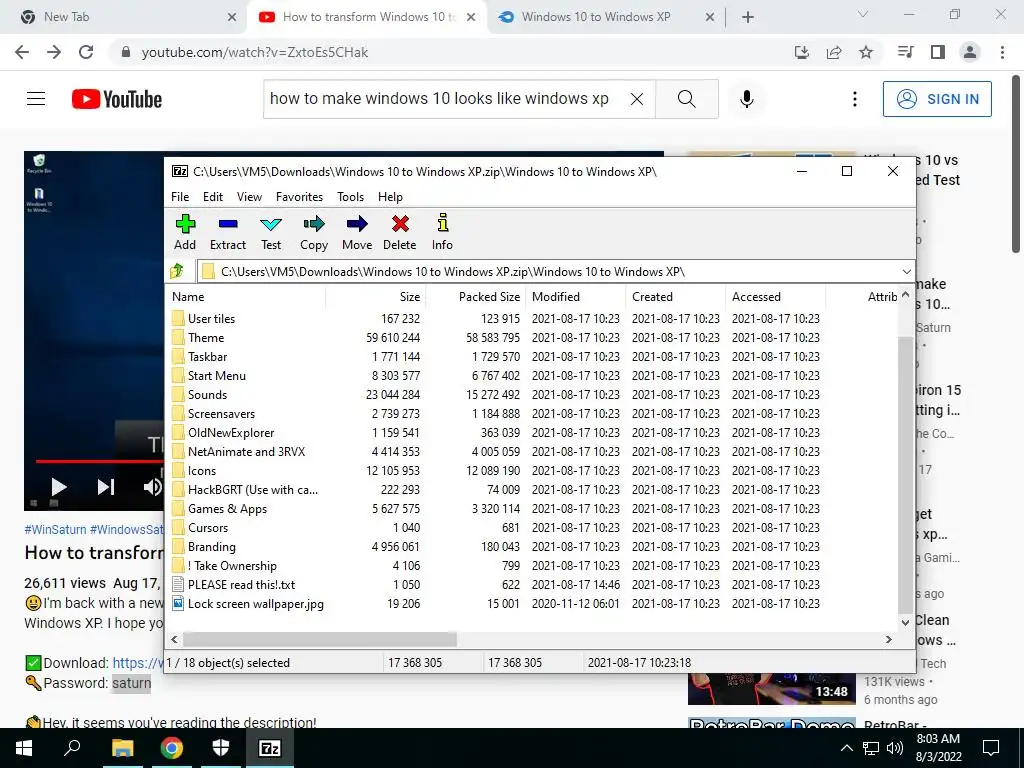Viewport: 1024px width, 768px height.
Task: Click the Windows Start button
Action: pos(24,748)
